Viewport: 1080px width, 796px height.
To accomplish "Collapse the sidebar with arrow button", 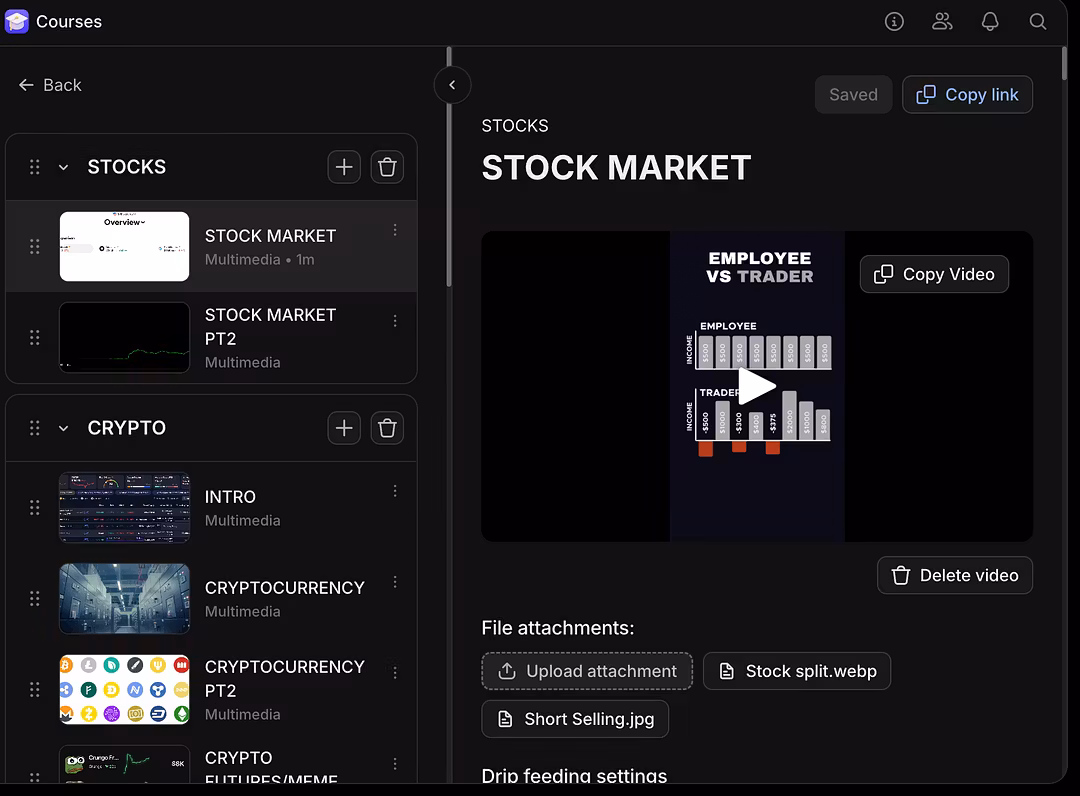I will 452,85.
